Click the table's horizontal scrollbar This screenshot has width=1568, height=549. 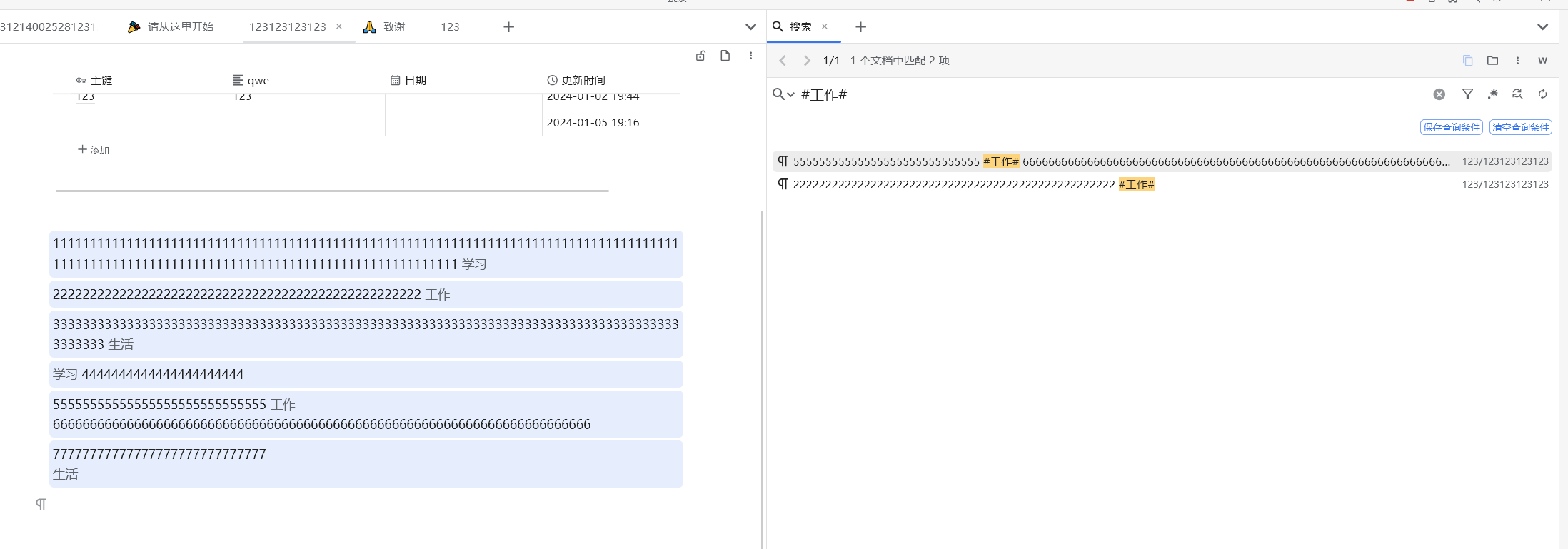click(332, 191)
